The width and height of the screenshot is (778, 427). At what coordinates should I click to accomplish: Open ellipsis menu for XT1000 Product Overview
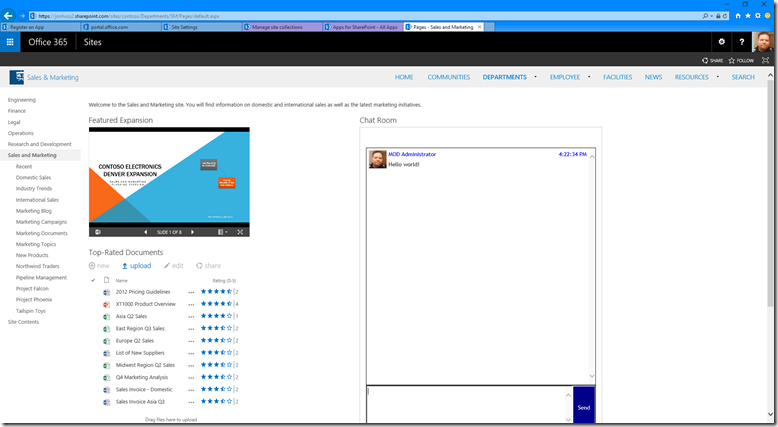pos(191,305)
